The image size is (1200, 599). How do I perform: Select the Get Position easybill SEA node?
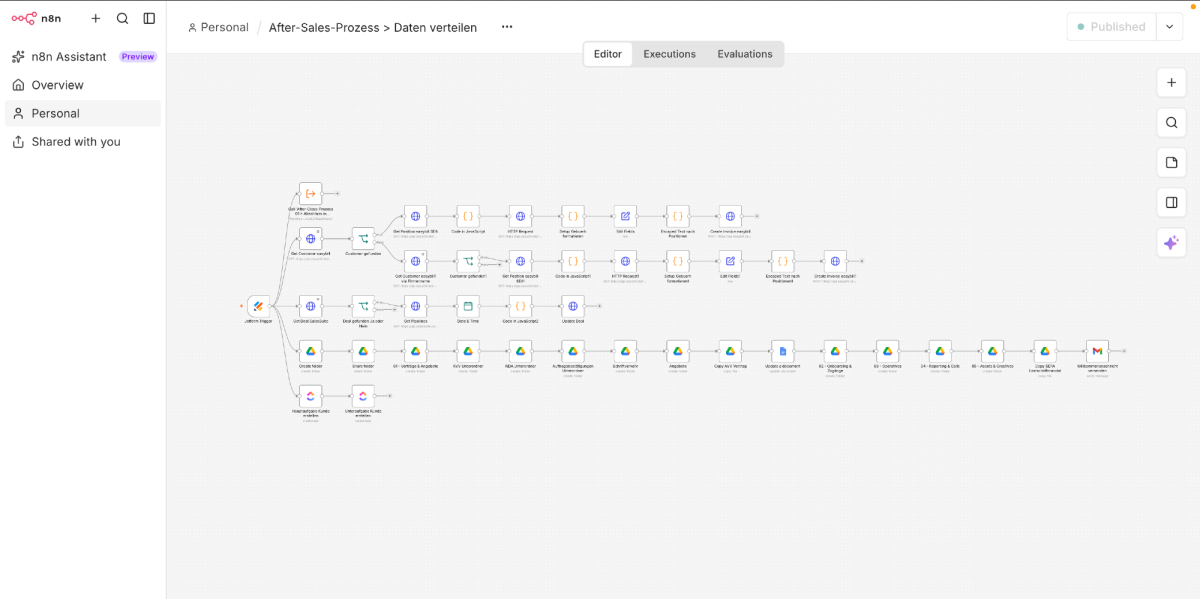click(416, 216)
